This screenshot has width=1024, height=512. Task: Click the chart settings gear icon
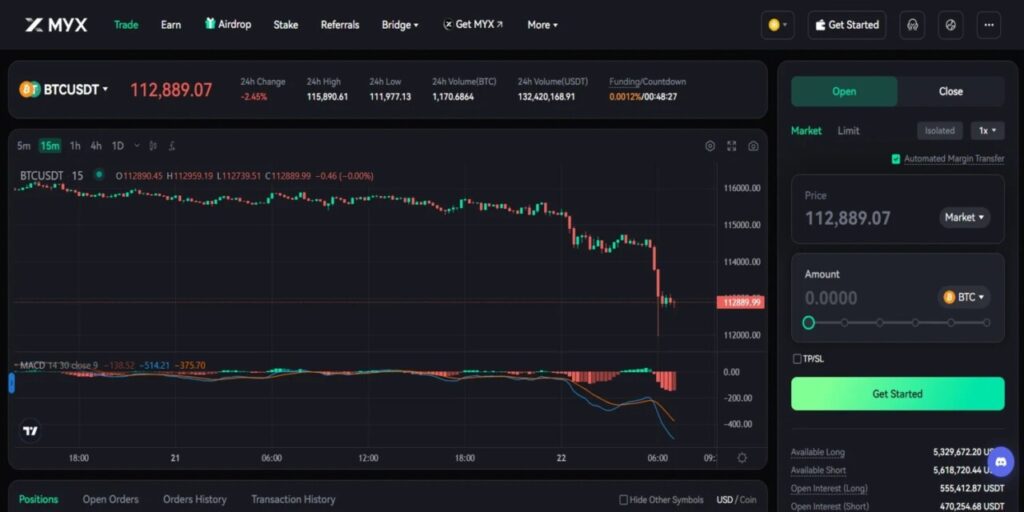tap(710, 146)
